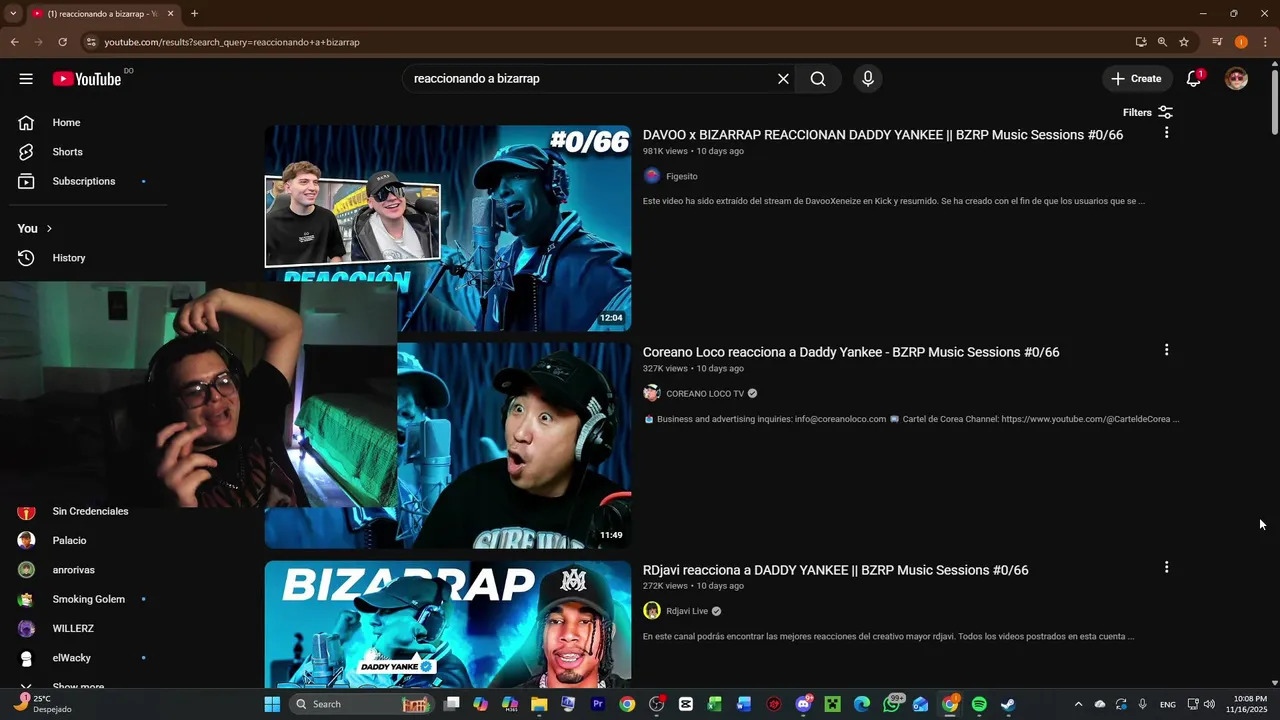Open the taskbar volume control
This screenshot has width=1280, height=720.
coord(1209,704)
